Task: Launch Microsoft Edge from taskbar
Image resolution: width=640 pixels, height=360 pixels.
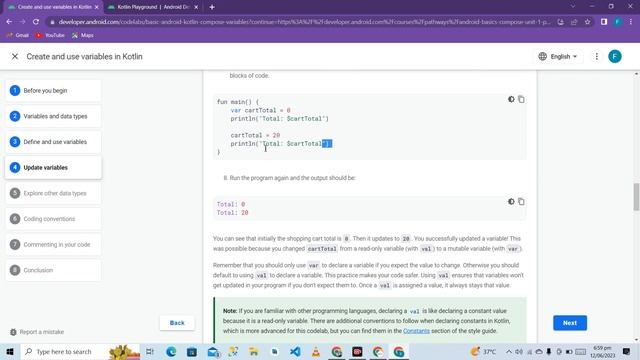Action: pos(171,351)
